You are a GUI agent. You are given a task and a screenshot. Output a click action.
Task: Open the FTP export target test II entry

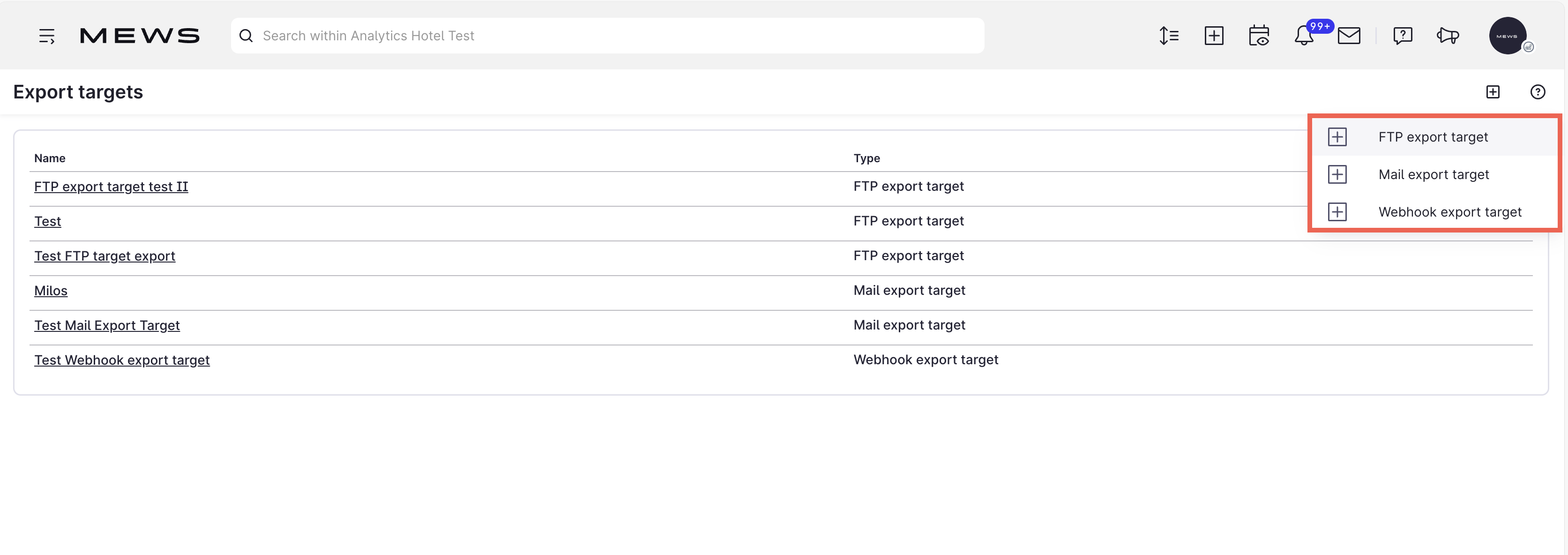tap(111, 186)
